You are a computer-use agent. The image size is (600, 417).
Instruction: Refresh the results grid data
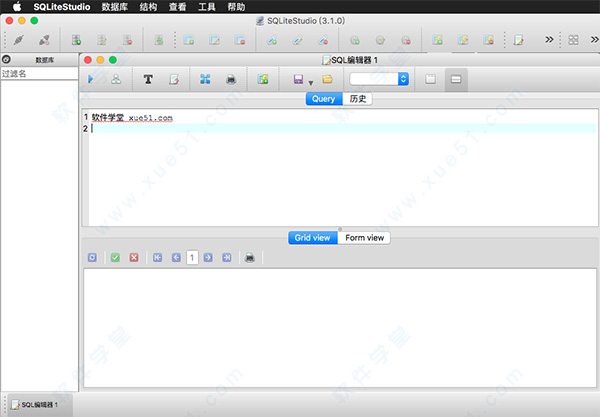pyautogui.click(x=92, y=257)
